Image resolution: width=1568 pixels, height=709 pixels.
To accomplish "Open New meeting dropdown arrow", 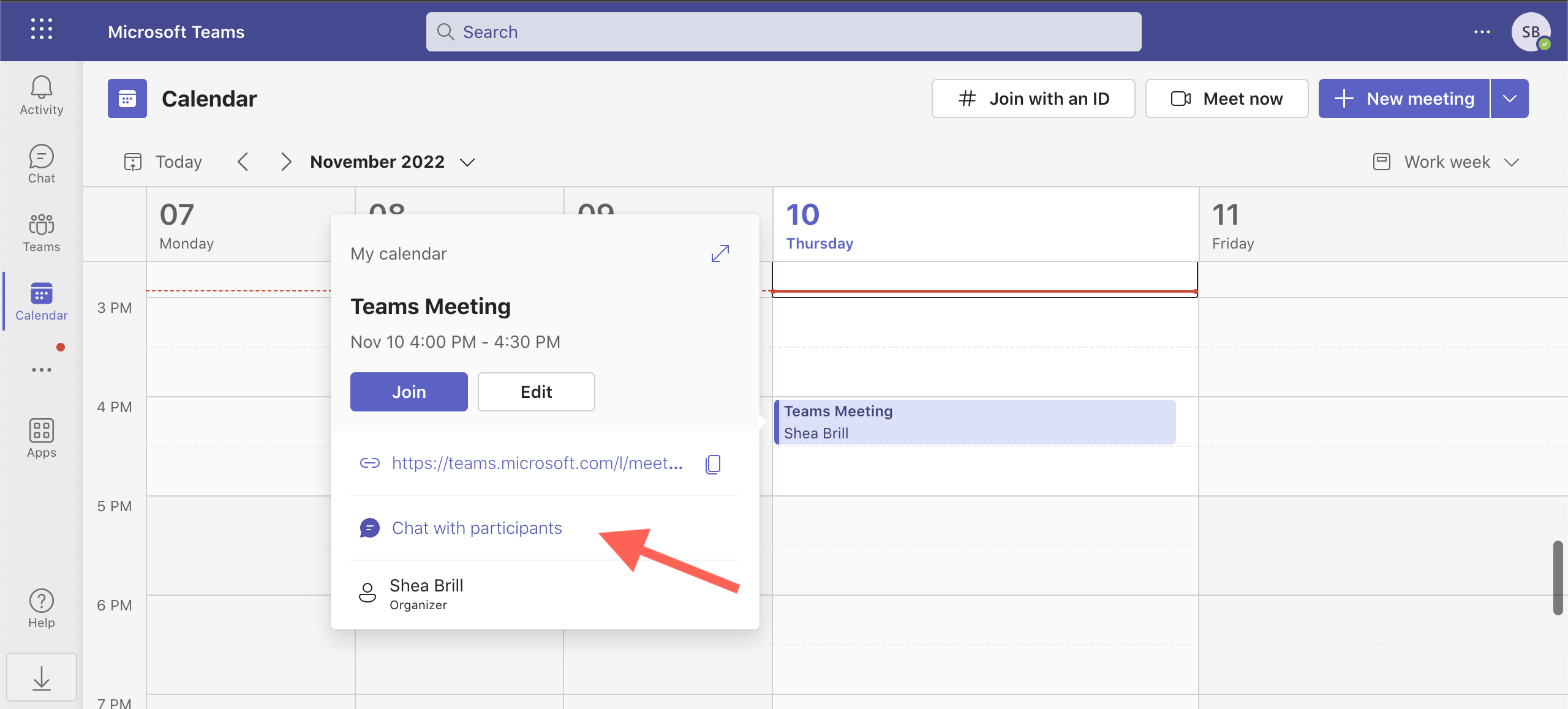I will (1510, 99).
